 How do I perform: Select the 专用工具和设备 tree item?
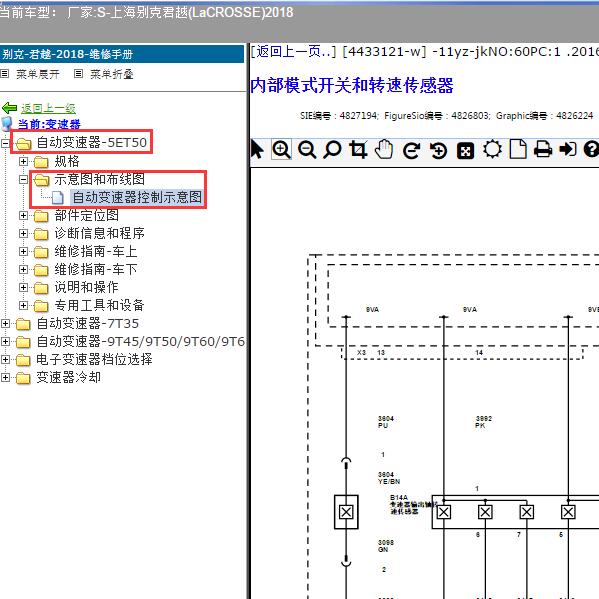coord(99,305)
